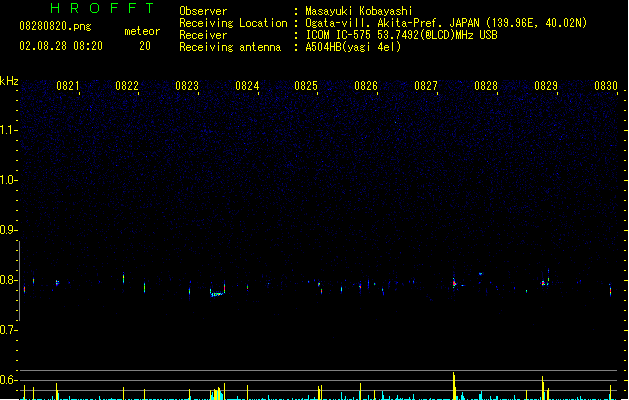Click the 0830 time marker
The width and height of the screenshot is (629, 400).
click(606, 86)
